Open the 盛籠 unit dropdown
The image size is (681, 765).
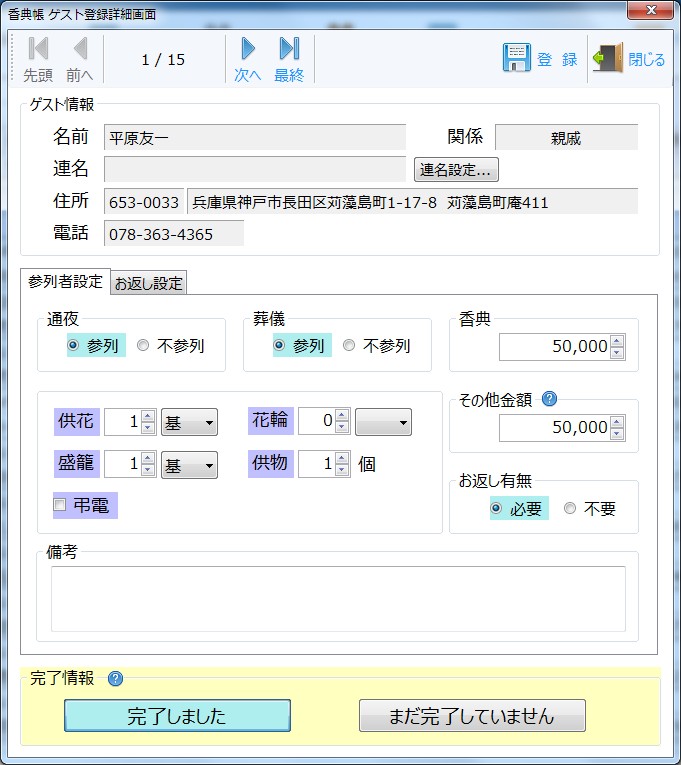(190, 465)
